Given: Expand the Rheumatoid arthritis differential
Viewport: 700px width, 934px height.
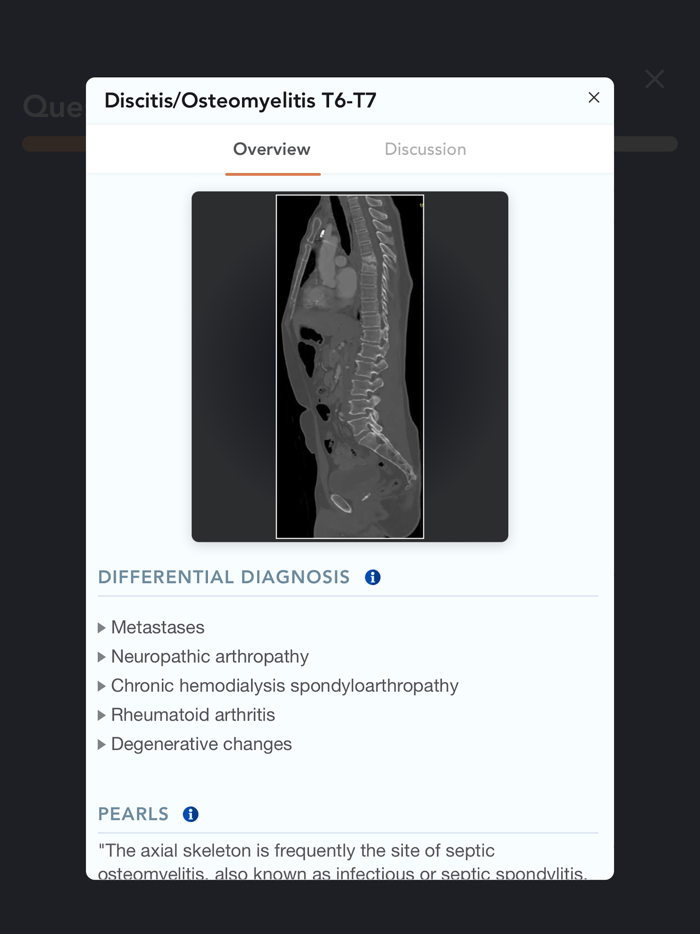Looking at the screenshot, I should [x=102, y=715].
